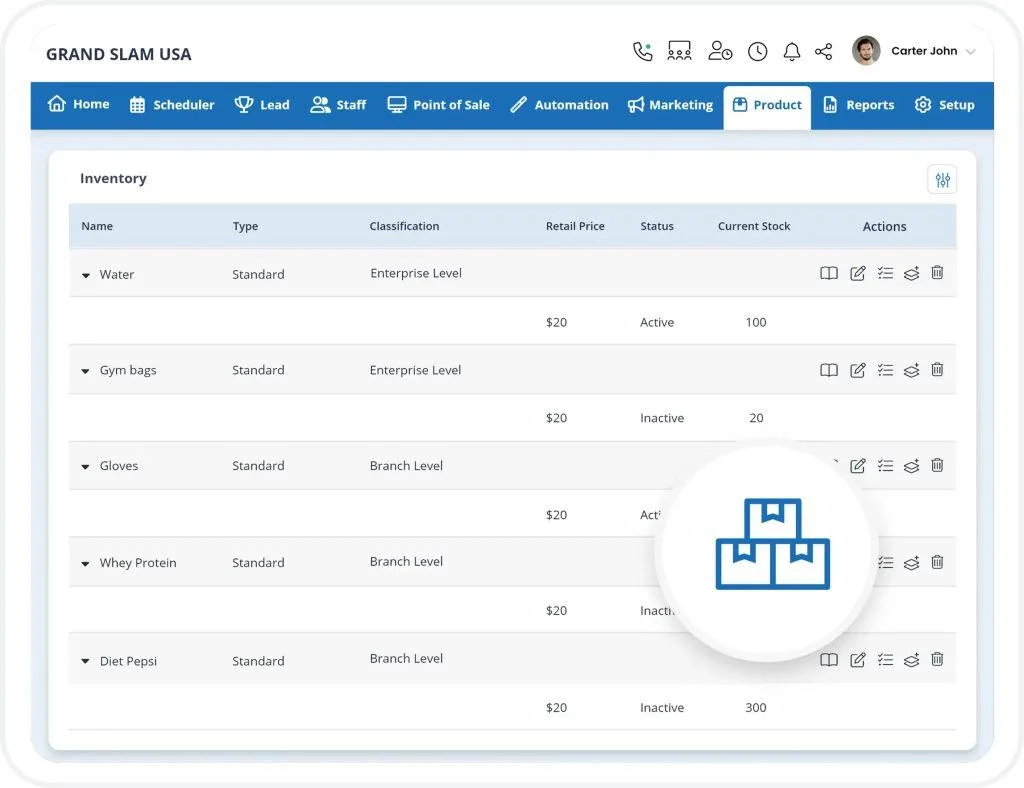Add stock layers icon for Gym bags
Image resolution: width=1024 pixels, height=788 pixels.
tap(912, 370)
